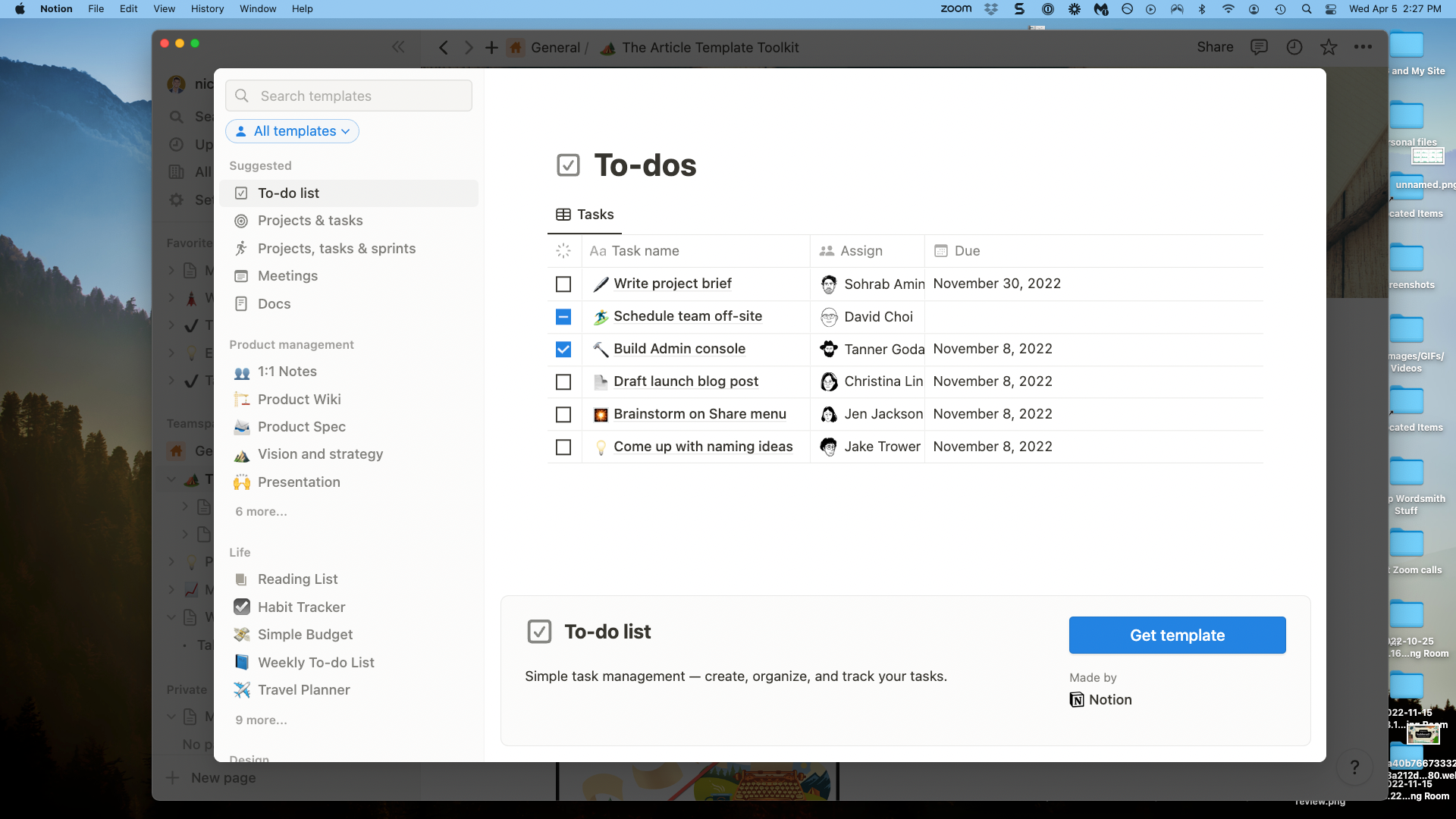Navigate back with left arrow icon

click(x=444, y=48)
